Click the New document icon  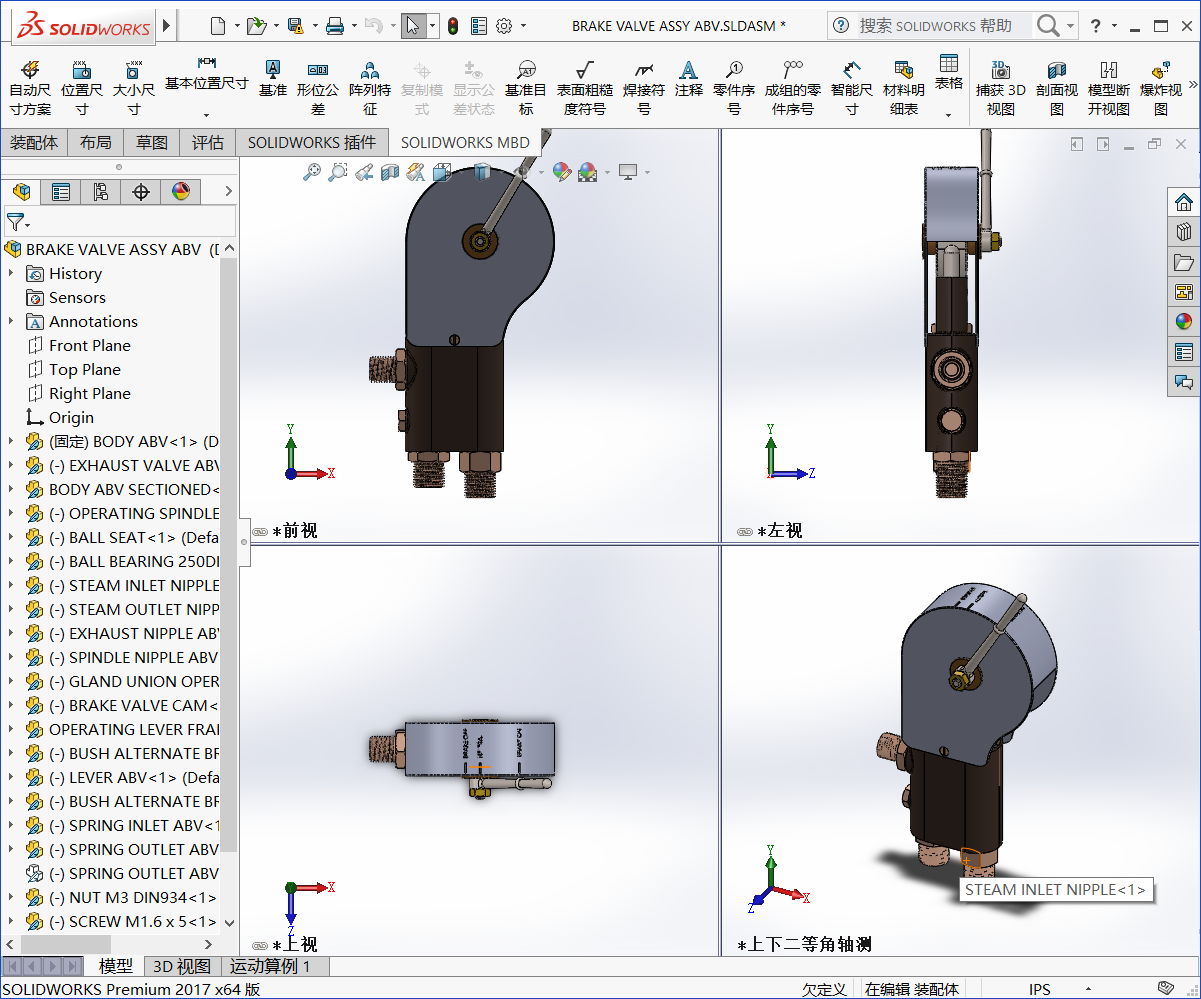(x=219, y=25)
